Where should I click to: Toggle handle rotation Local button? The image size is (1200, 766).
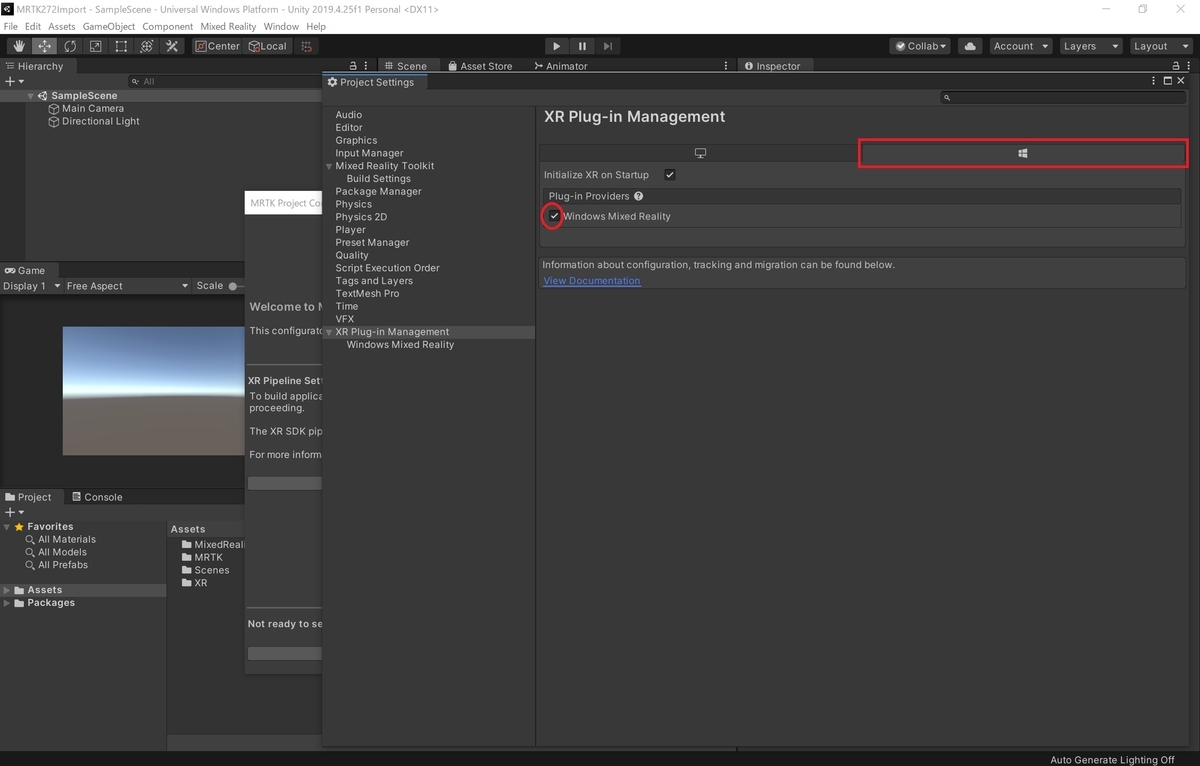click(268, 46)
